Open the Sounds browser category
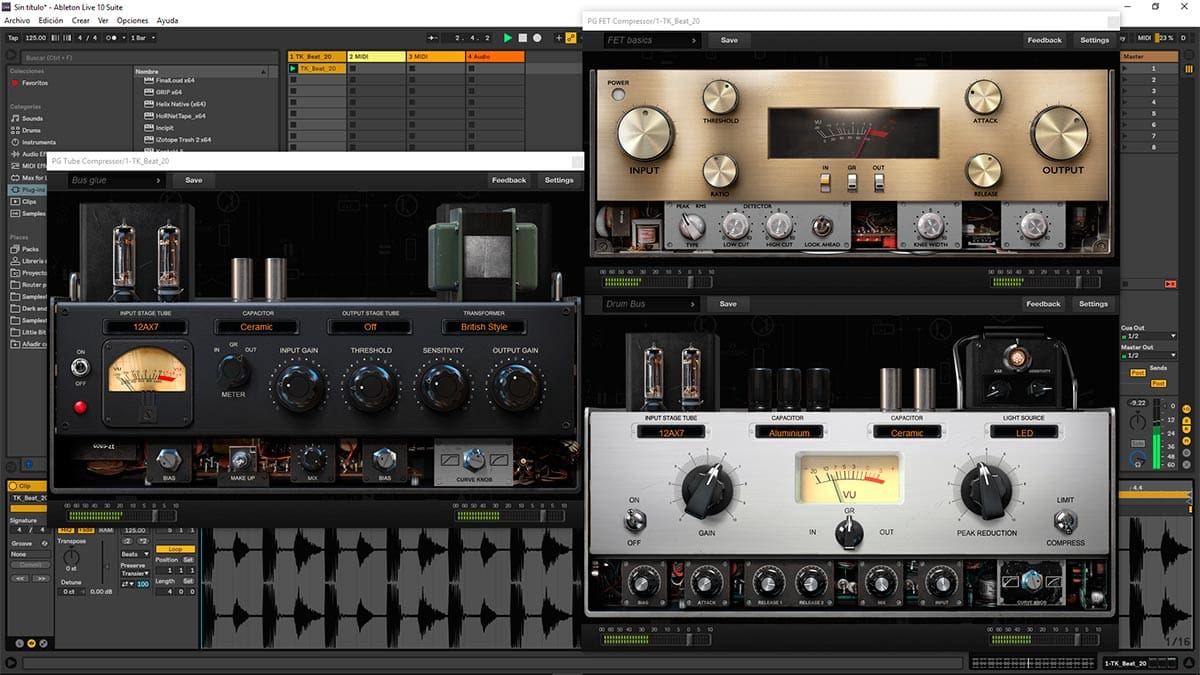Viewport: 1200px width, 675px height. pyautogui.click(x=32, y=118)
